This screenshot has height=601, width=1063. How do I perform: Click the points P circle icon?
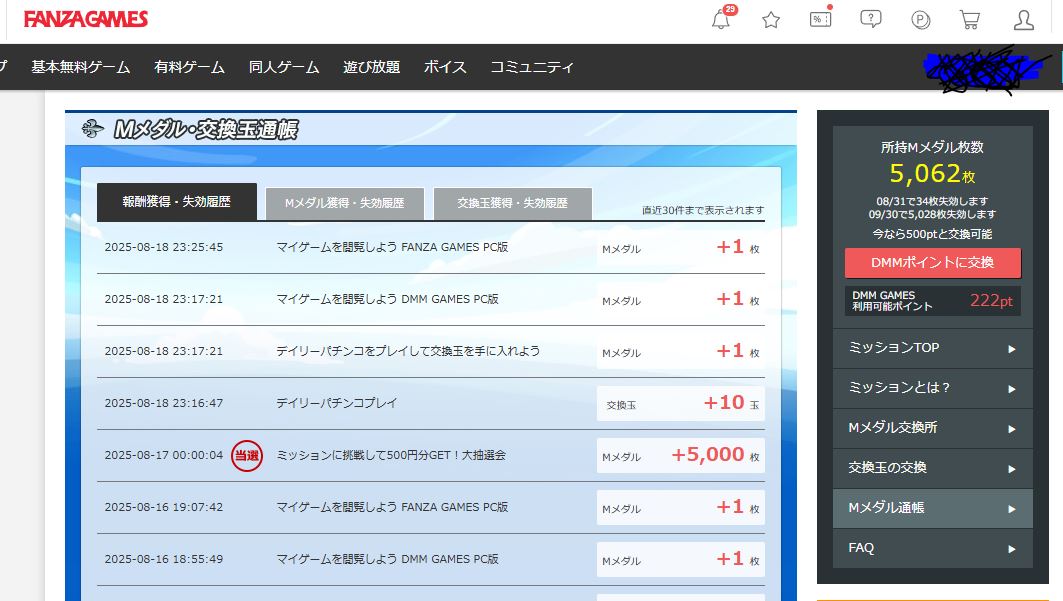click(x=921, y=20)
